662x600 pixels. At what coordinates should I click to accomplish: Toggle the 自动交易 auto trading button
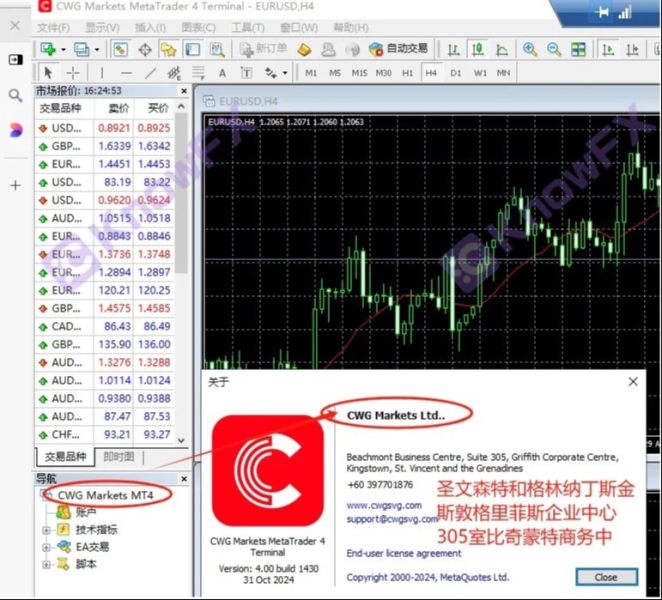tap(398, 49)
